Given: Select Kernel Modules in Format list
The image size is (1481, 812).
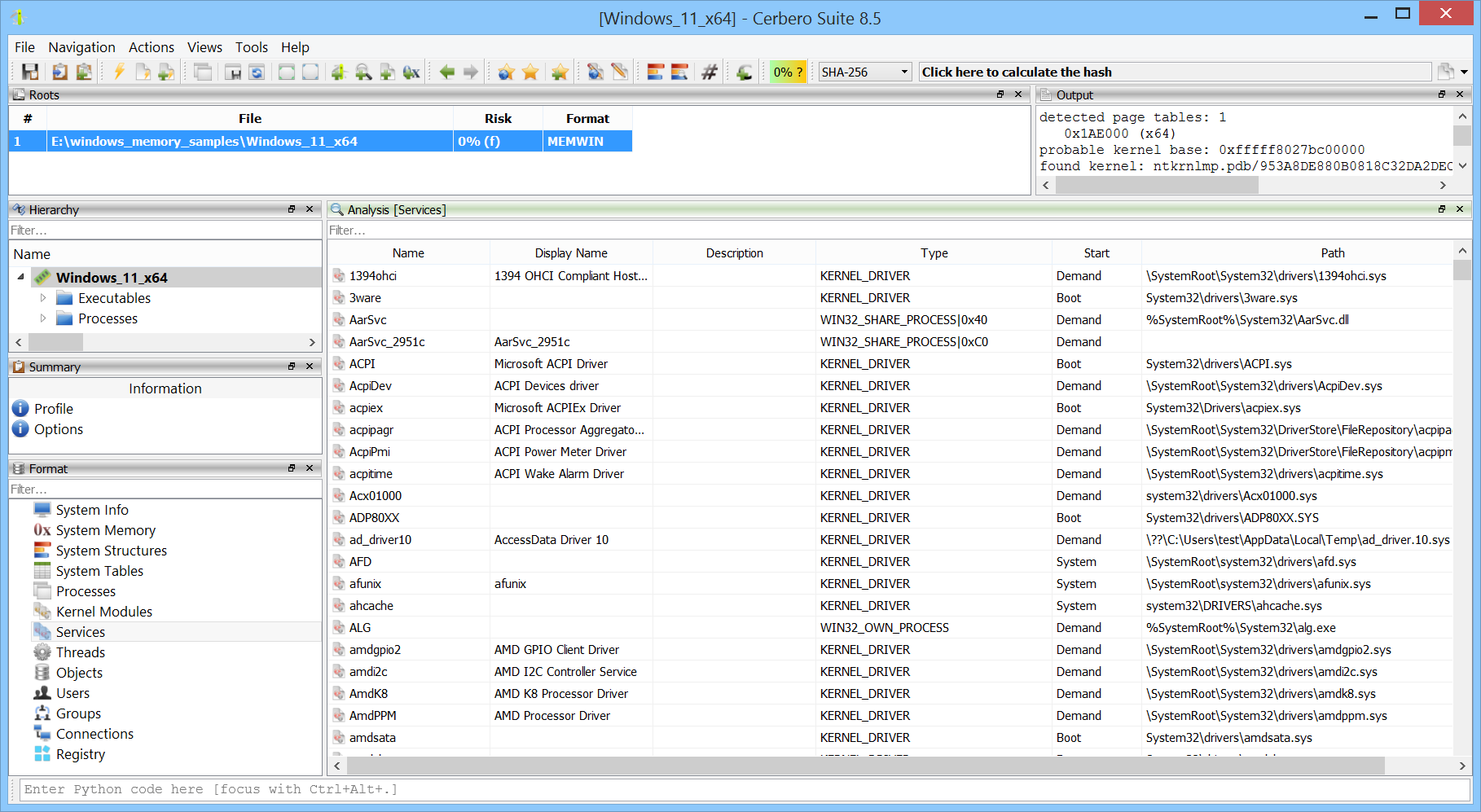Looking at the screenshot, I should tap(103, 612).
